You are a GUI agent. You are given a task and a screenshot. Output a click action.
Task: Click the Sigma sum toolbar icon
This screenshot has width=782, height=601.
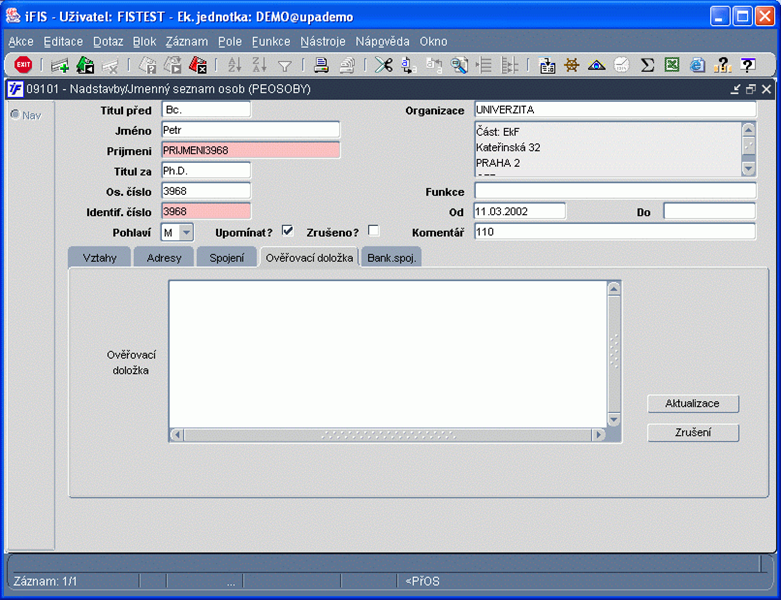647,65
